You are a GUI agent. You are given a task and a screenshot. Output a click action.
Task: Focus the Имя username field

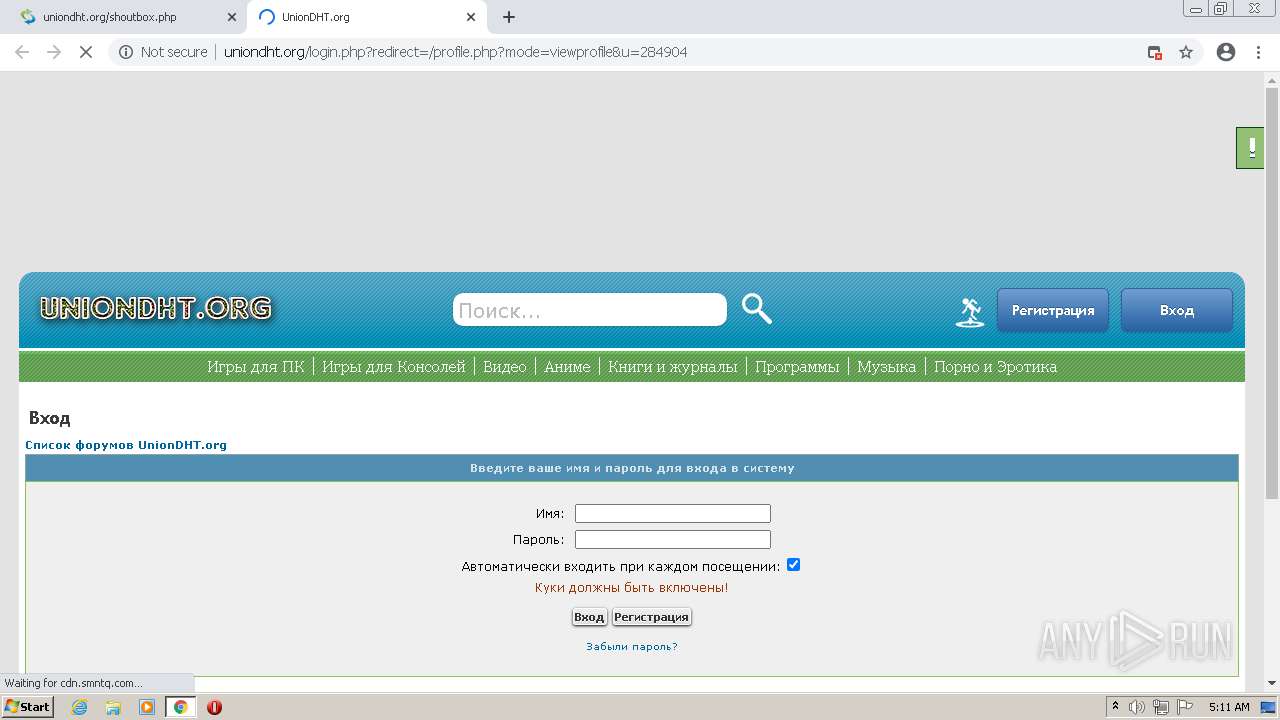point(673,513)
